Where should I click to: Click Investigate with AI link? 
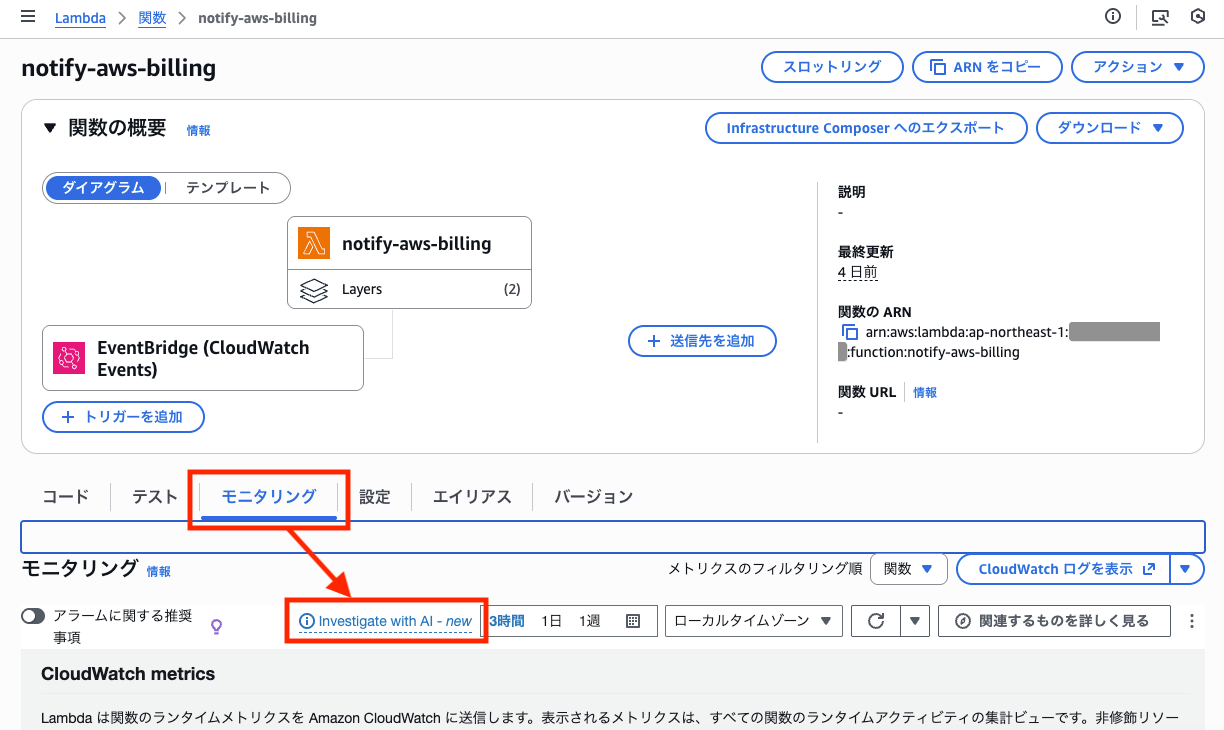coord(386,621)
